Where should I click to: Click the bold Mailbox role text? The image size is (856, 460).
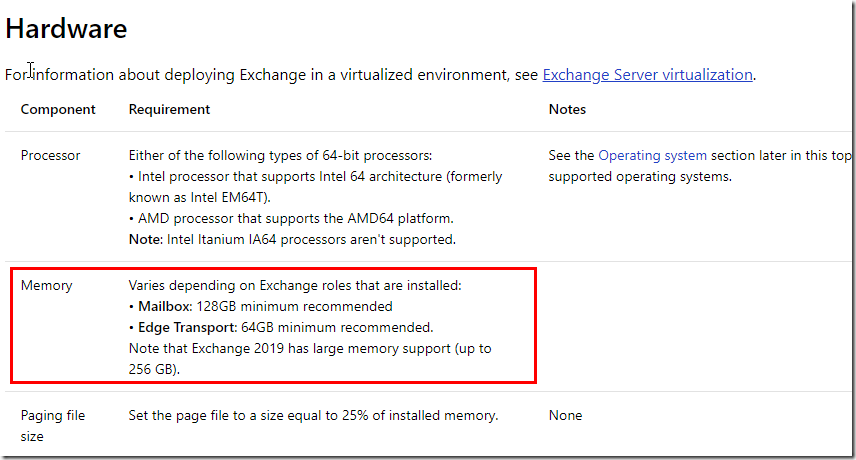[x=165, y=306]
